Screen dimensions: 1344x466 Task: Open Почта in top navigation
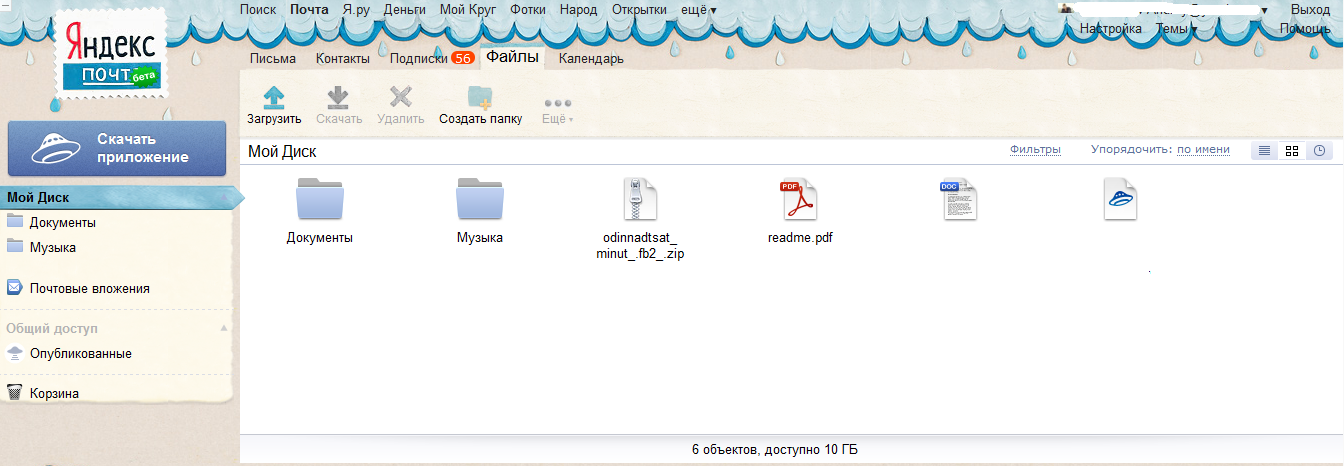point(309,9)
